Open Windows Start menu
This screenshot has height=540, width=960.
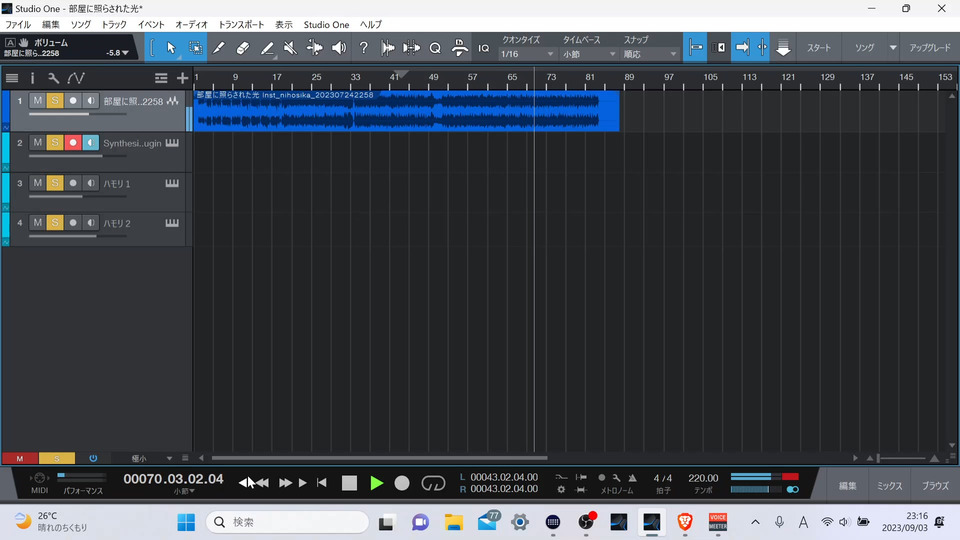pos(186,522)
